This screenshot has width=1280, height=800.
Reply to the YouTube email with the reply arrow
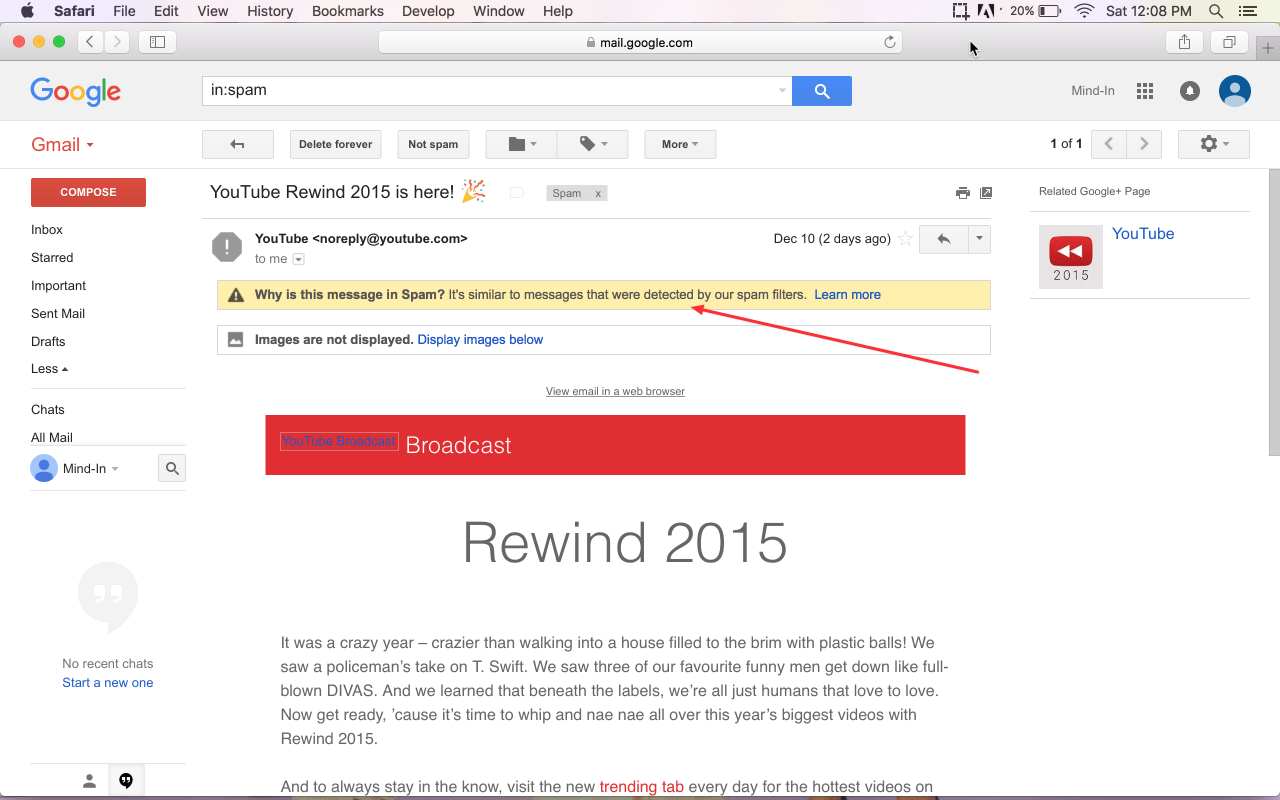[x=941, y=239]
